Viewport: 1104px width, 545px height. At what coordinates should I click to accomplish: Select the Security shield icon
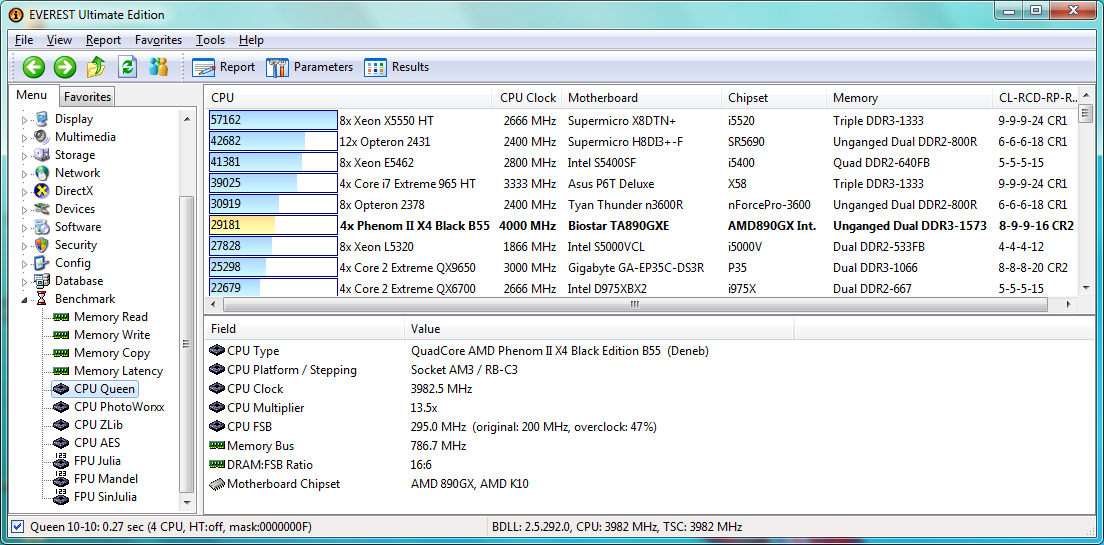tap(42, 245)
